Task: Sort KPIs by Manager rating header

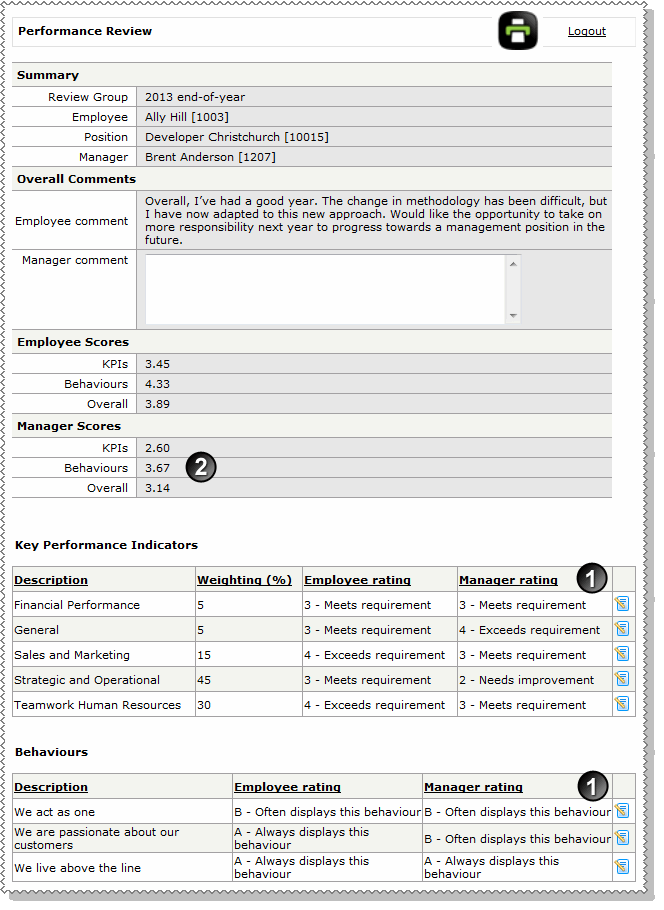Action: pyautogui.click(x=508, y=580)
